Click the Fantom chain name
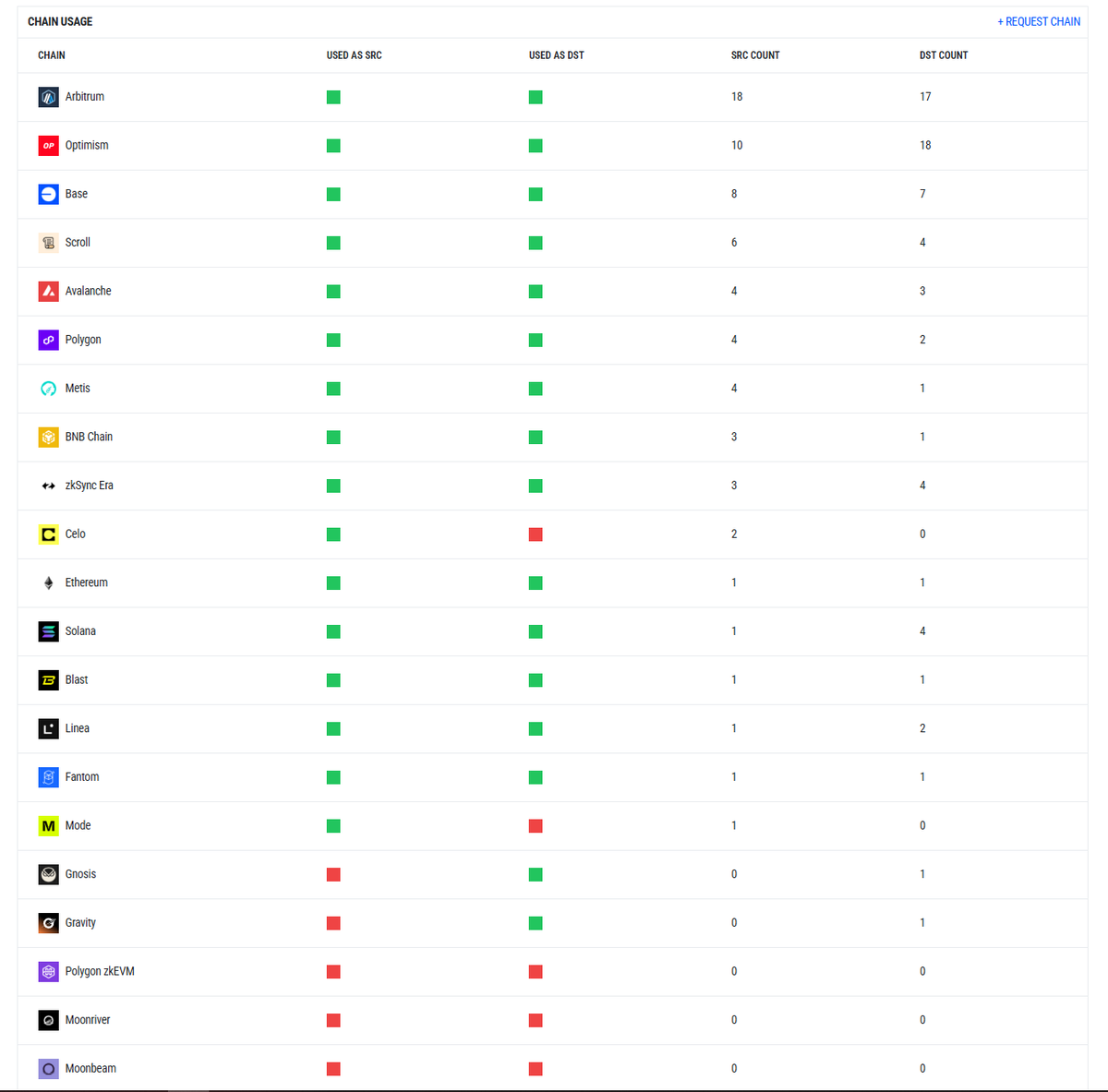Screen dimensions: 1108x1092 click(82, 777)
